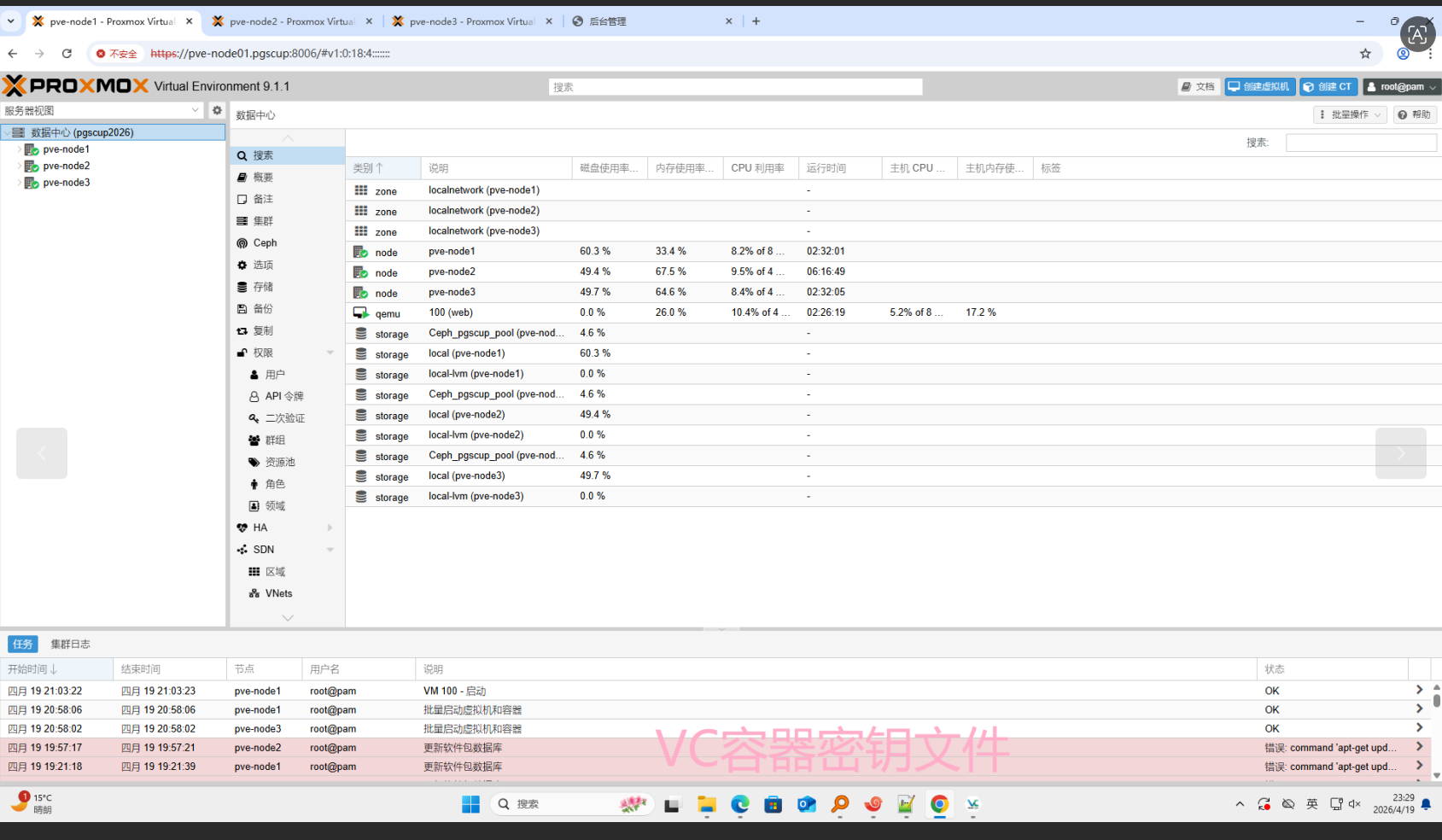This screenshot has height=840, width=1442.
Task: Focus the Proxmox header search box
Action: tap(735, 87)
